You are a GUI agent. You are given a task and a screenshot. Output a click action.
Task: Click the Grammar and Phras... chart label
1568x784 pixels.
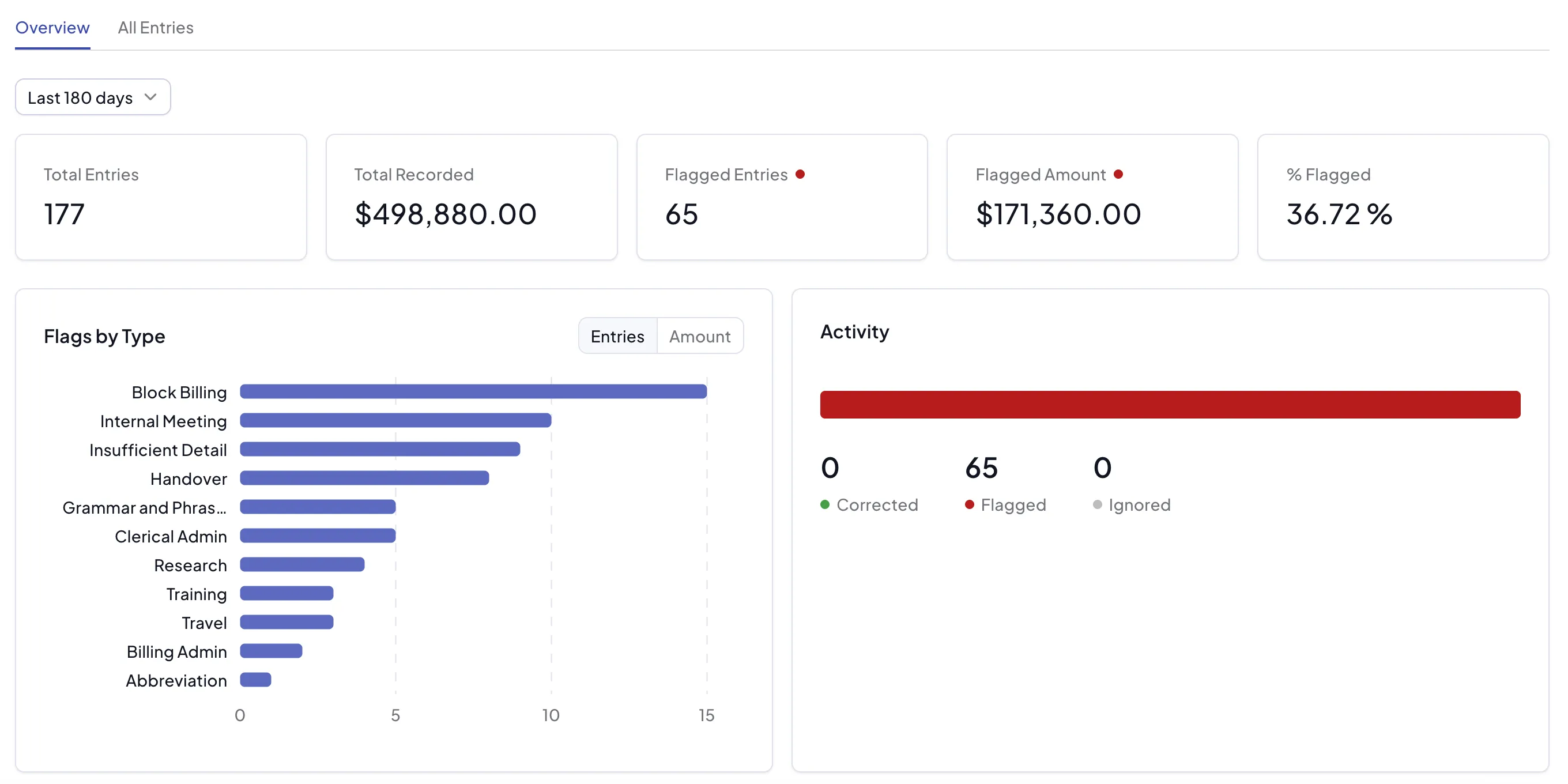click(144, 508)
